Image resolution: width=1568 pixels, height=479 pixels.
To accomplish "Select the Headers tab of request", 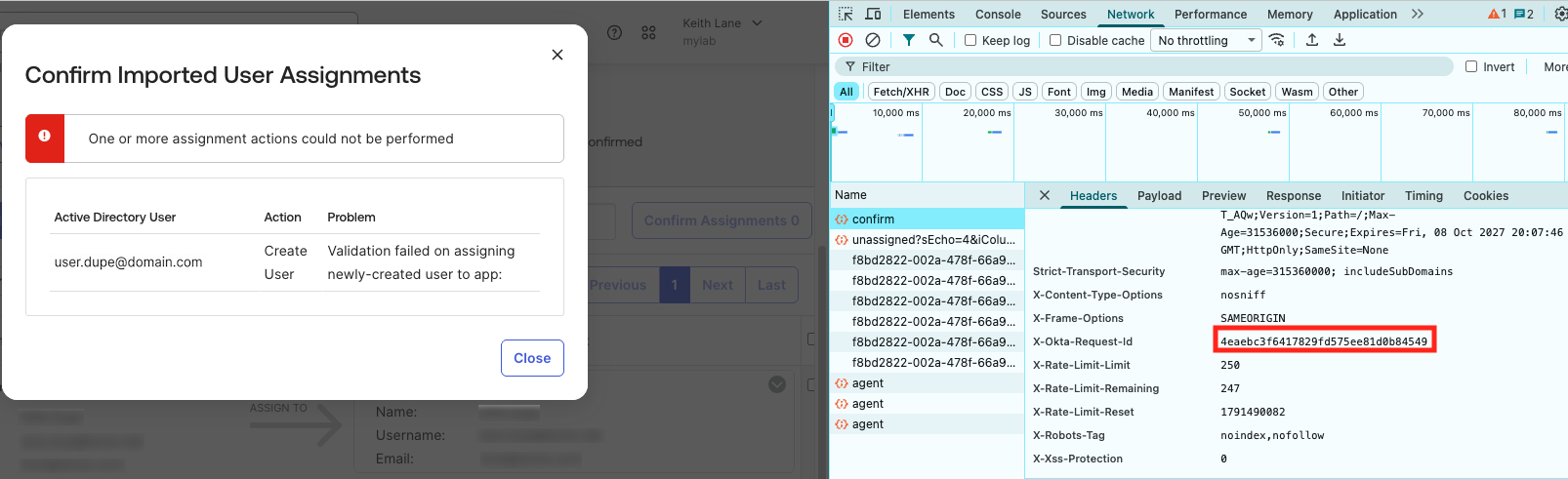I will (1093, 196).
